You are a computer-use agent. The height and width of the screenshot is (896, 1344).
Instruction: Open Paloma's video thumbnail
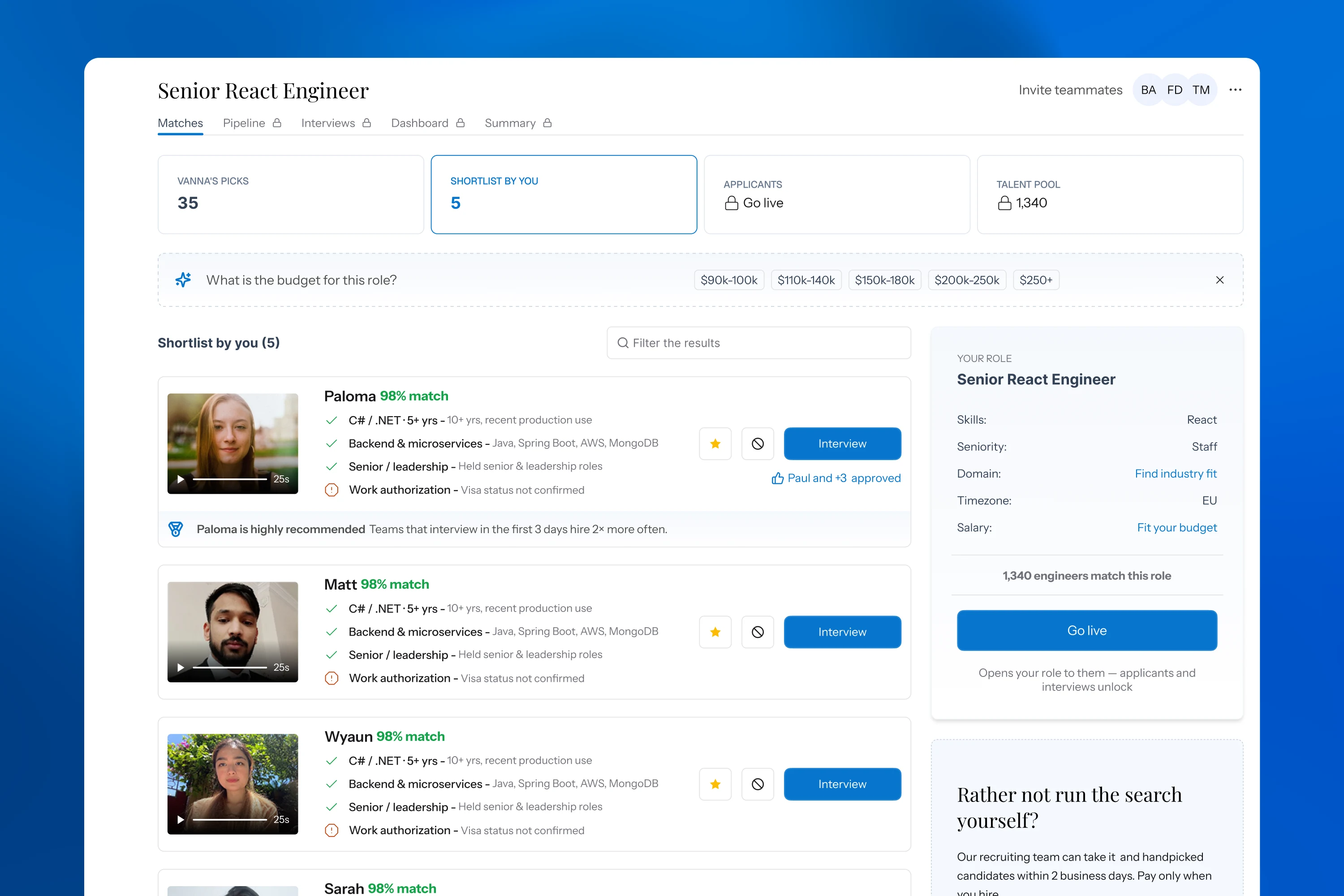coord(233,444)
